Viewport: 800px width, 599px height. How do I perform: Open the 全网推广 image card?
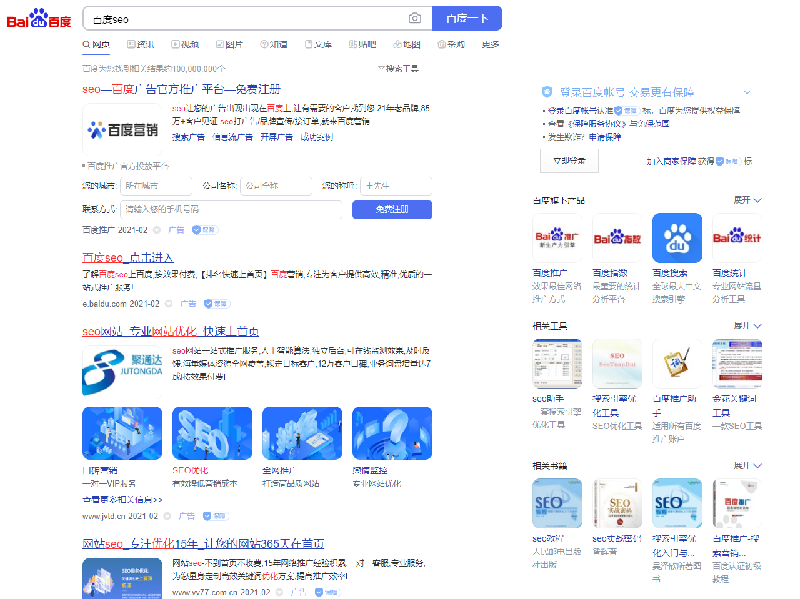coord(302,433)
